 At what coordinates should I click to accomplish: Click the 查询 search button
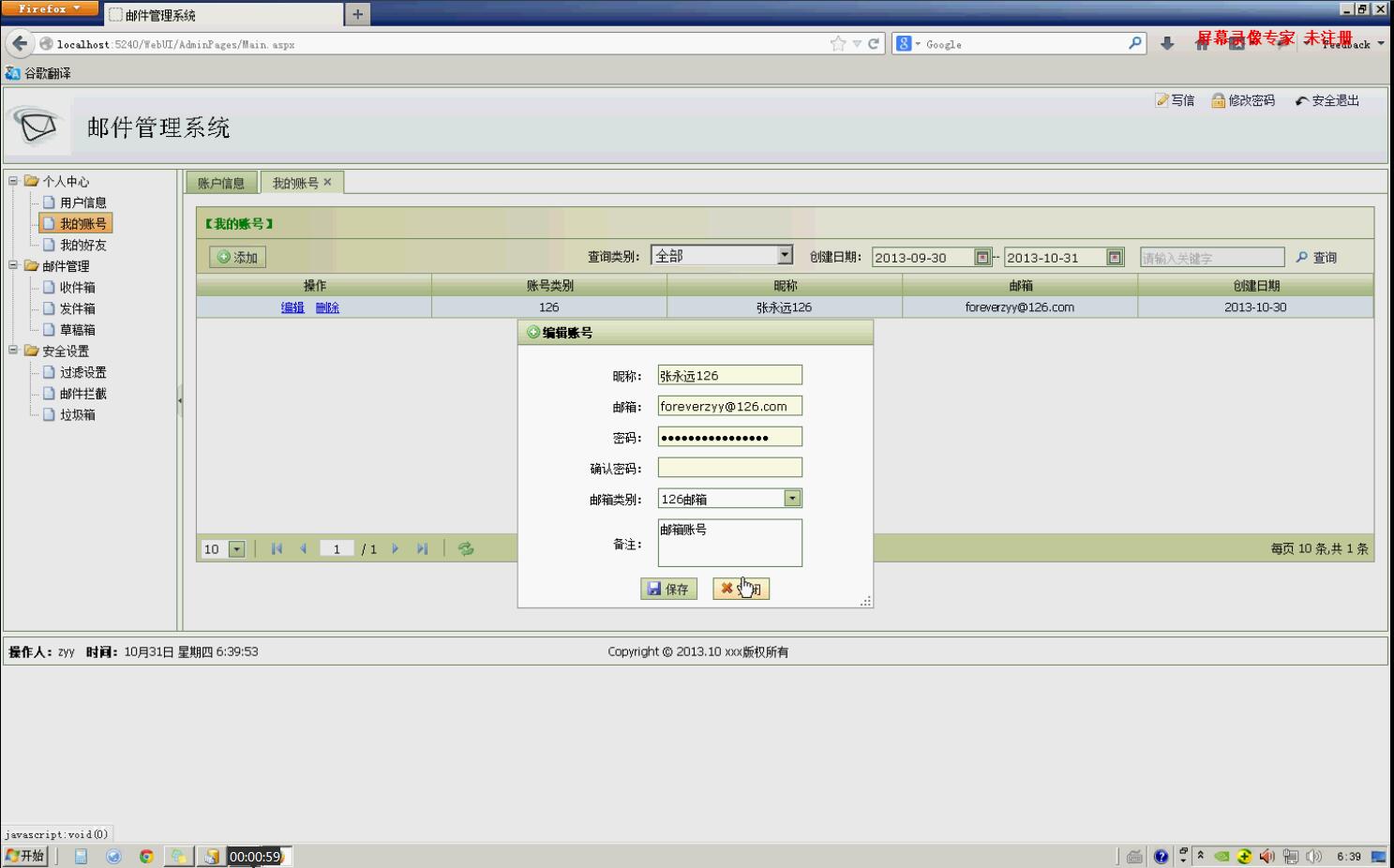point(1316,257)
